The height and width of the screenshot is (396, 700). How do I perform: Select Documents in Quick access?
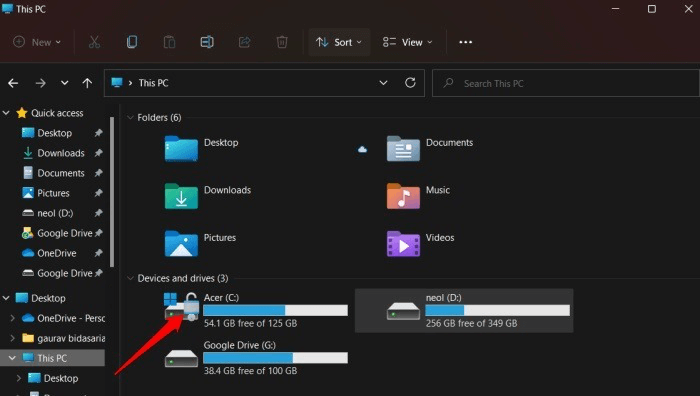(61, 173)
